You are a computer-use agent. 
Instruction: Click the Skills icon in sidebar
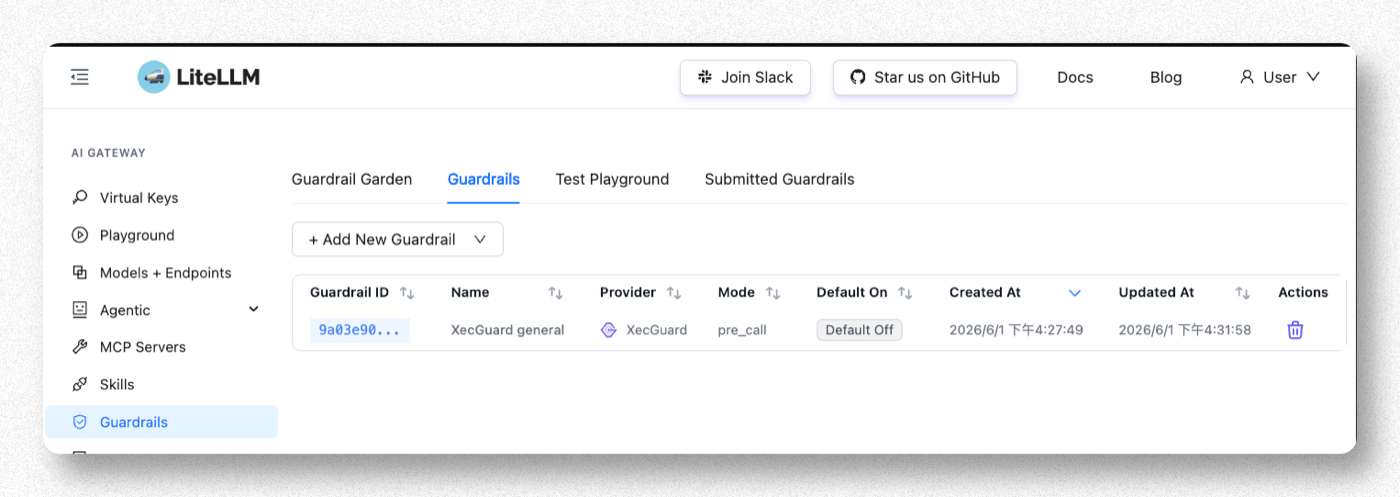[80, 384]
